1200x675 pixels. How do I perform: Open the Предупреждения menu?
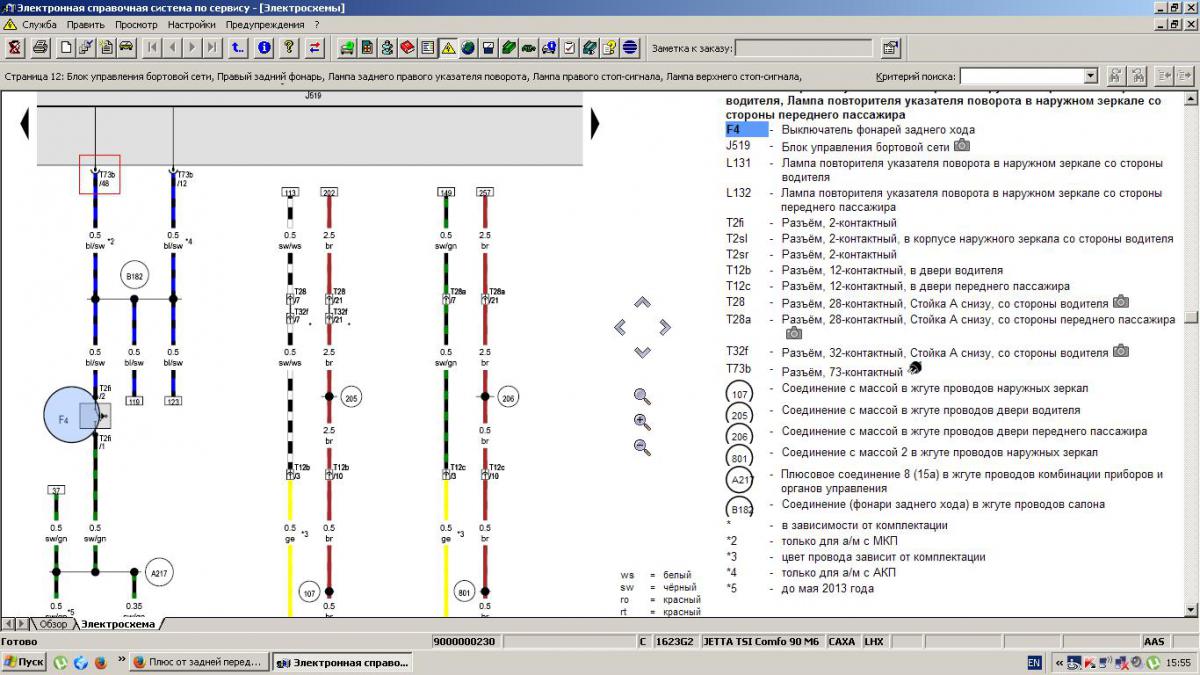pos(265,24)
